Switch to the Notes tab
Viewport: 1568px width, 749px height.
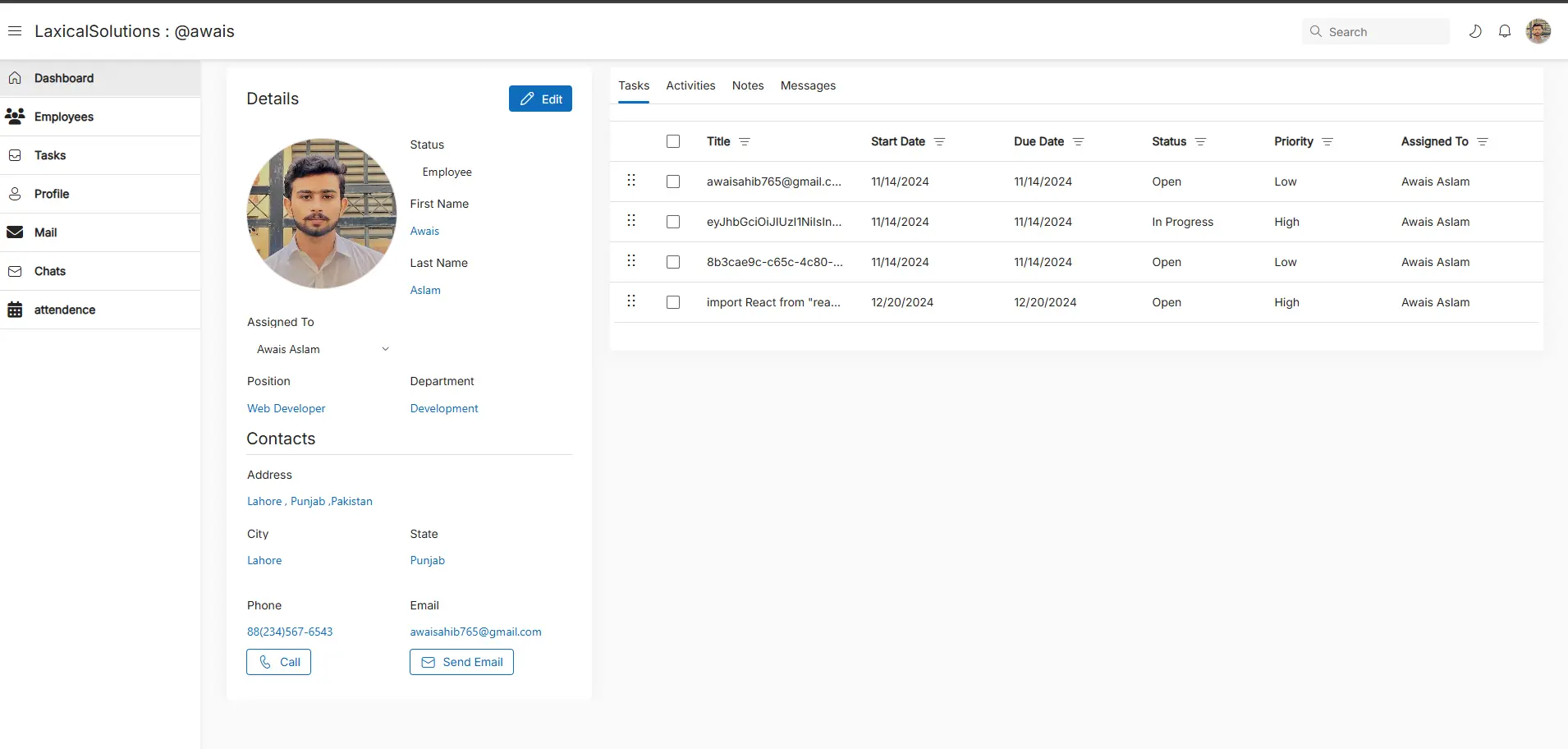click(748, 85)
